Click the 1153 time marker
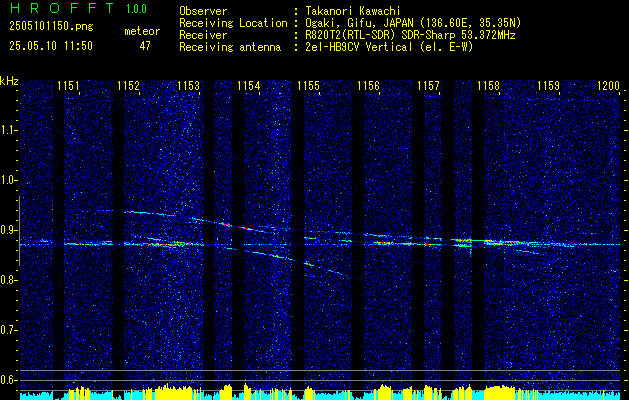This screenshot has height=400, width=629. [189, 85]
